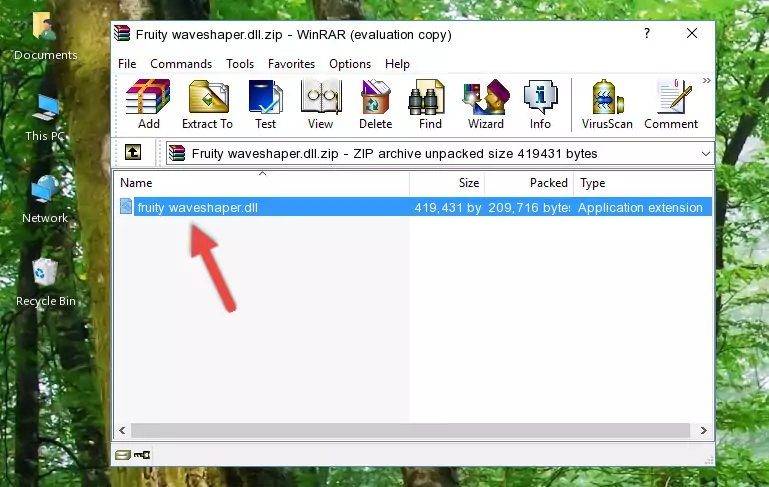Viewport: 769px width, 487px height.
Task: Expand the archive path dropdown
Action: click(705, 154)
